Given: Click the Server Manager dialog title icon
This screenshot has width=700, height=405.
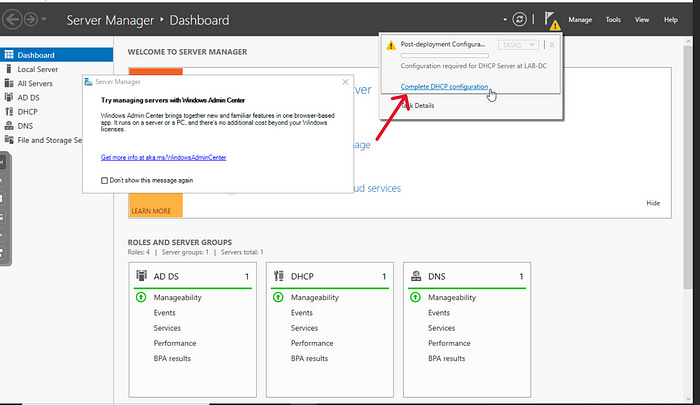Looking at the screenshot, I should click(x=88, y=82).
